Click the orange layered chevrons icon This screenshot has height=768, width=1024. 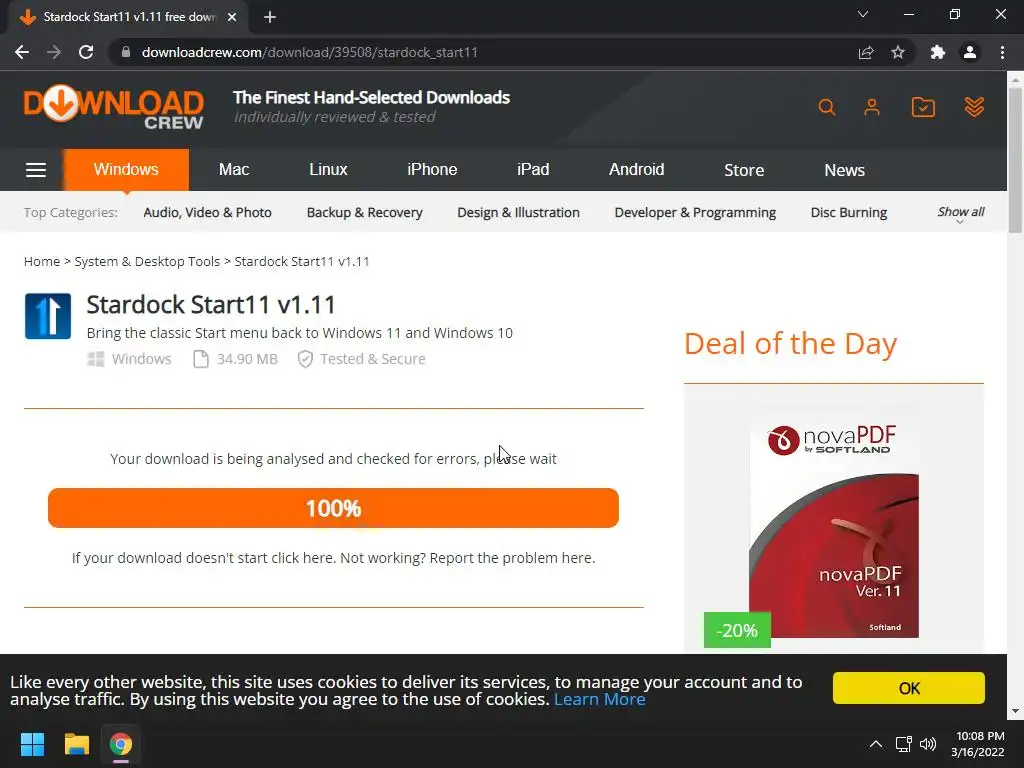[x=974, y=107]
